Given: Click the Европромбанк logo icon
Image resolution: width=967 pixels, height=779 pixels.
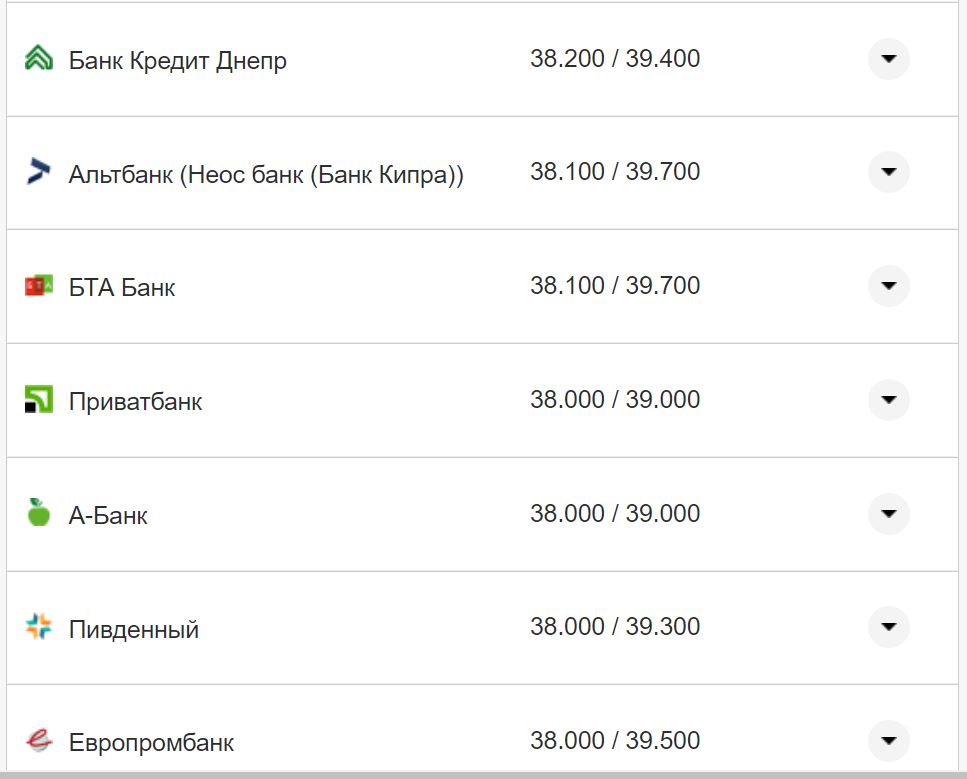Looking at the screenshot, I should point(38,741).
